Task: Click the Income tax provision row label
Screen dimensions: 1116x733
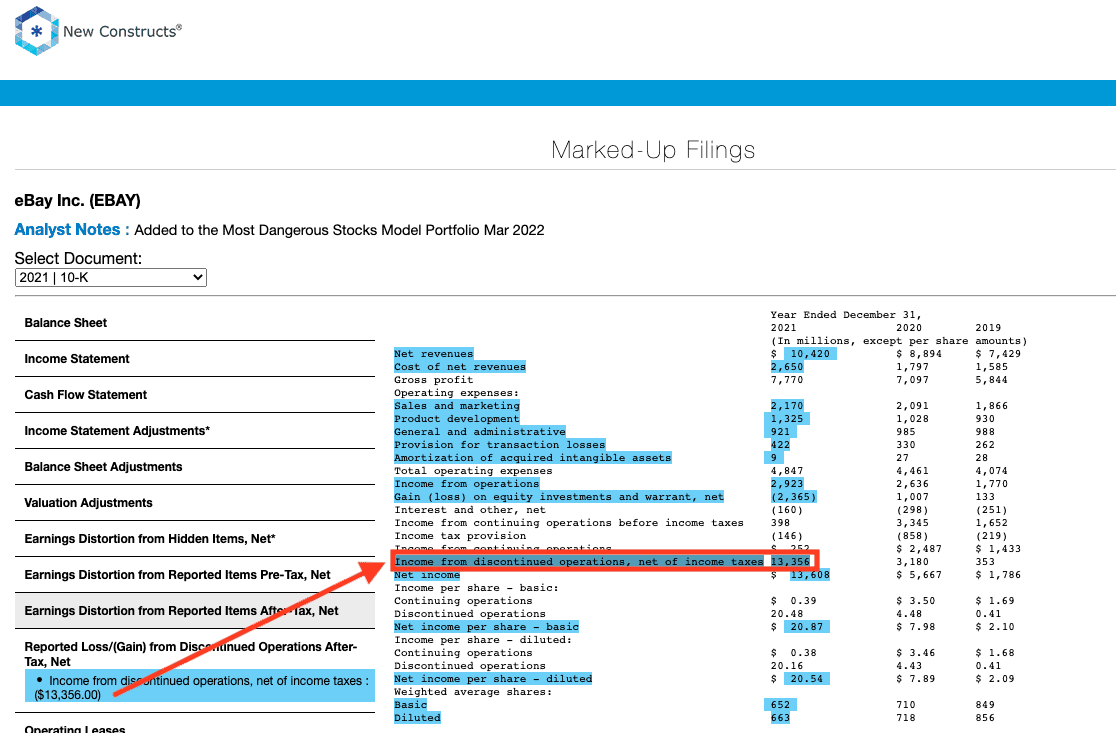Action: pos(460,535)
